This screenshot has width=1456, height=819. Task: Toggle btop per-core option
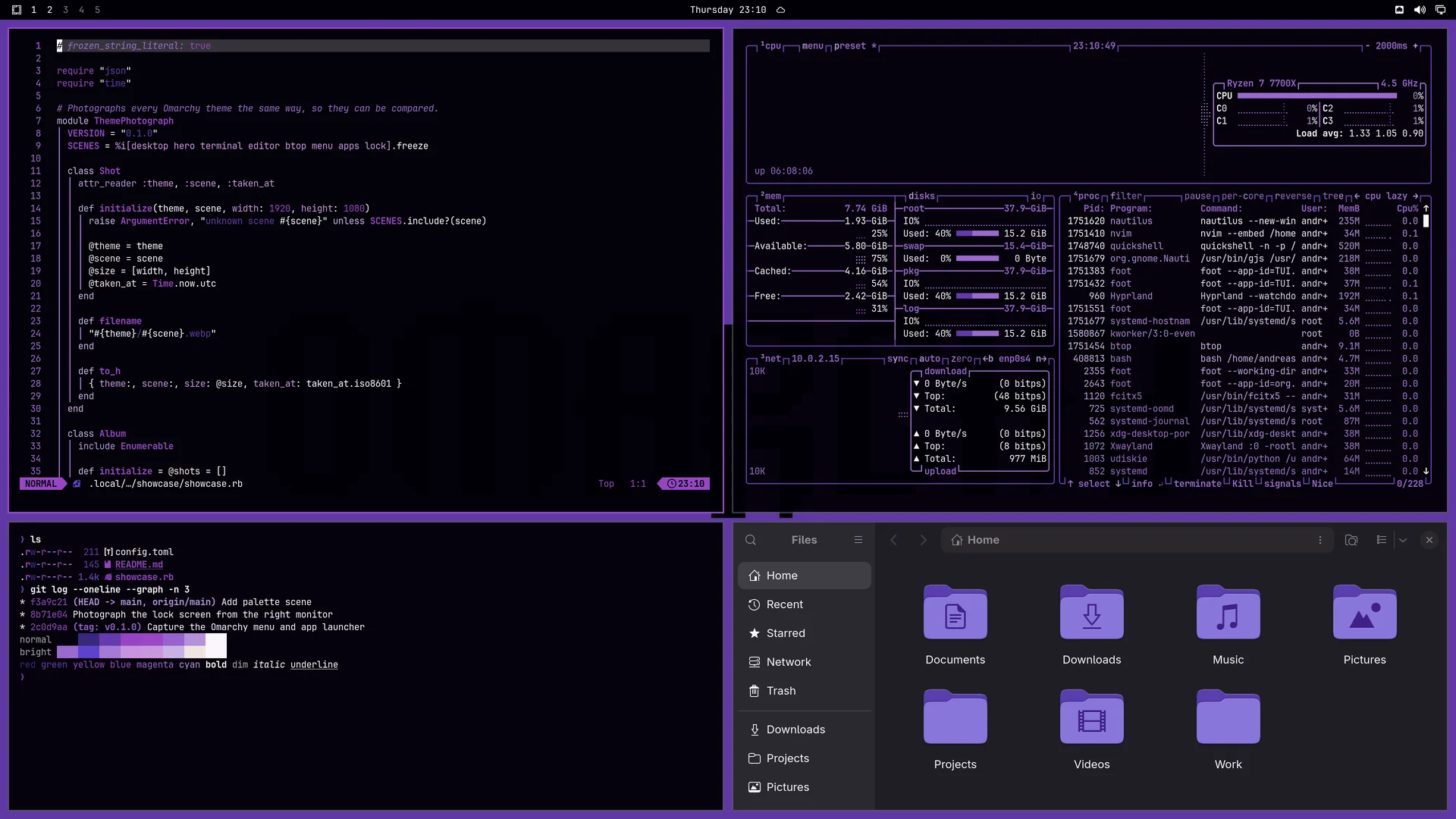(1242, 196)
